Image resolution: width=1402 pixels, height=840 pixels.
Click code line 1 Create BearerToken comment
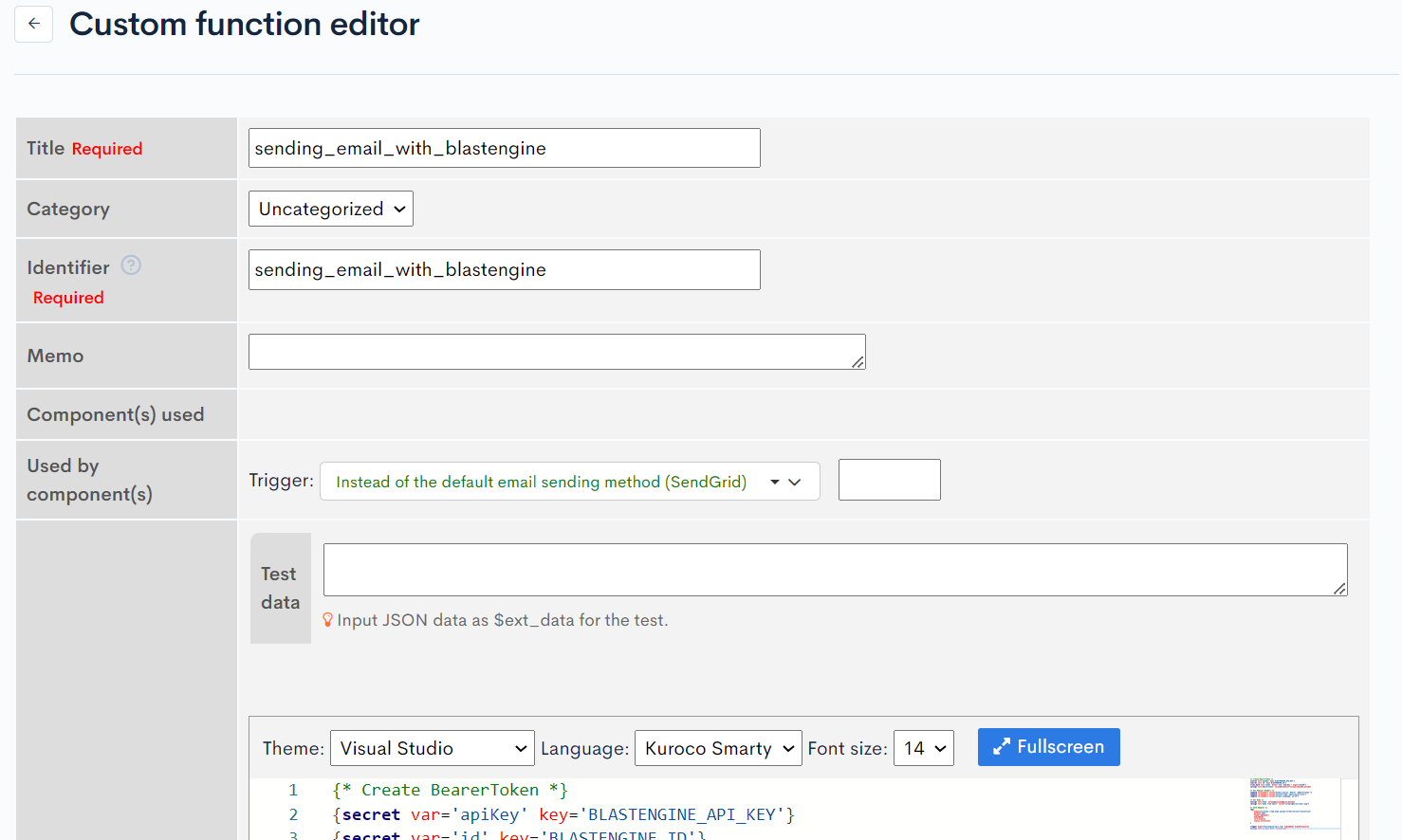(x=450, y=790)
